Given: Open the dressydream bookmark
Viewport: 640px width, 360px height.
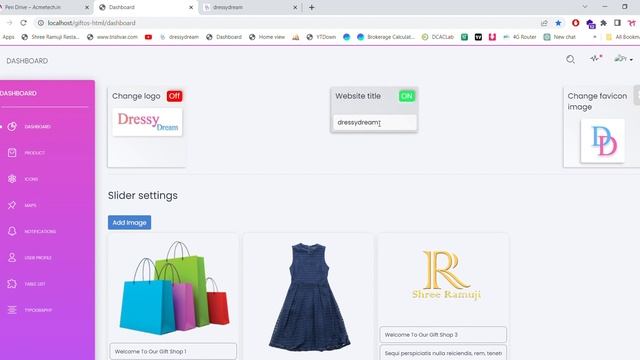Looking at the screenshot, I should pos(180,37).
